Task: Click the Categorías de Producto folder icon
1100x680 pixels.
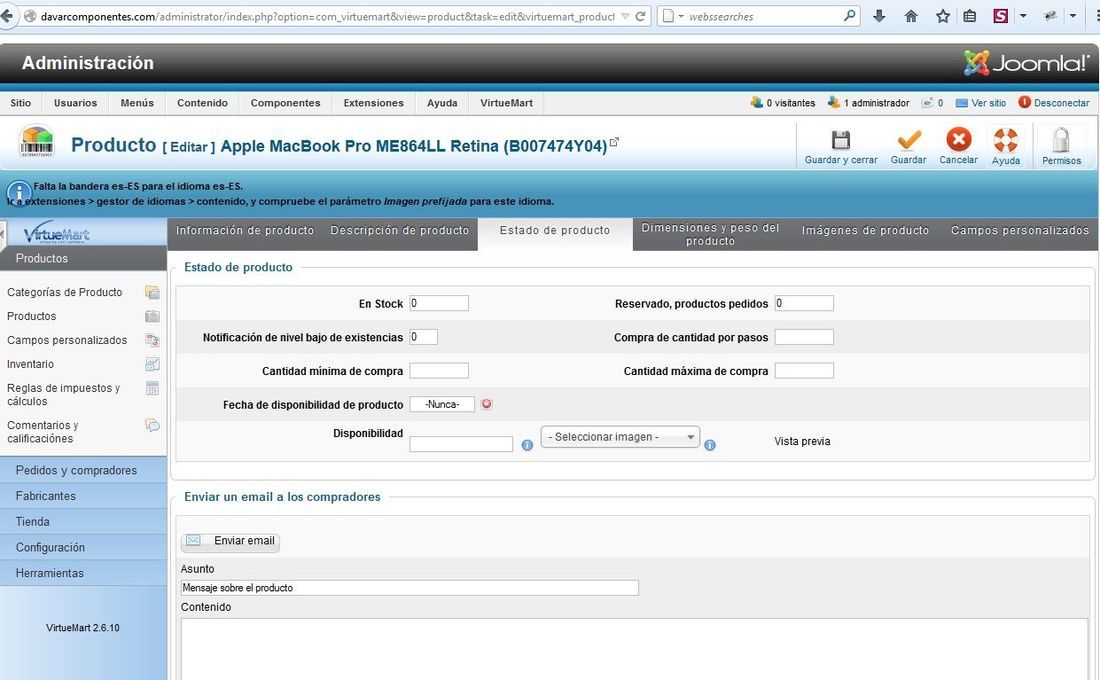Action: pyautogui.click(x=152, y=292)
